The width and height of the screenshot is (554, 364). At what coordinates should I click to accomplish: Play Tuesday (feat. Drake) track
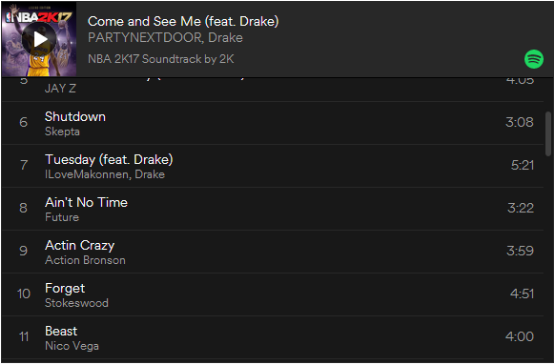point(273,166)
